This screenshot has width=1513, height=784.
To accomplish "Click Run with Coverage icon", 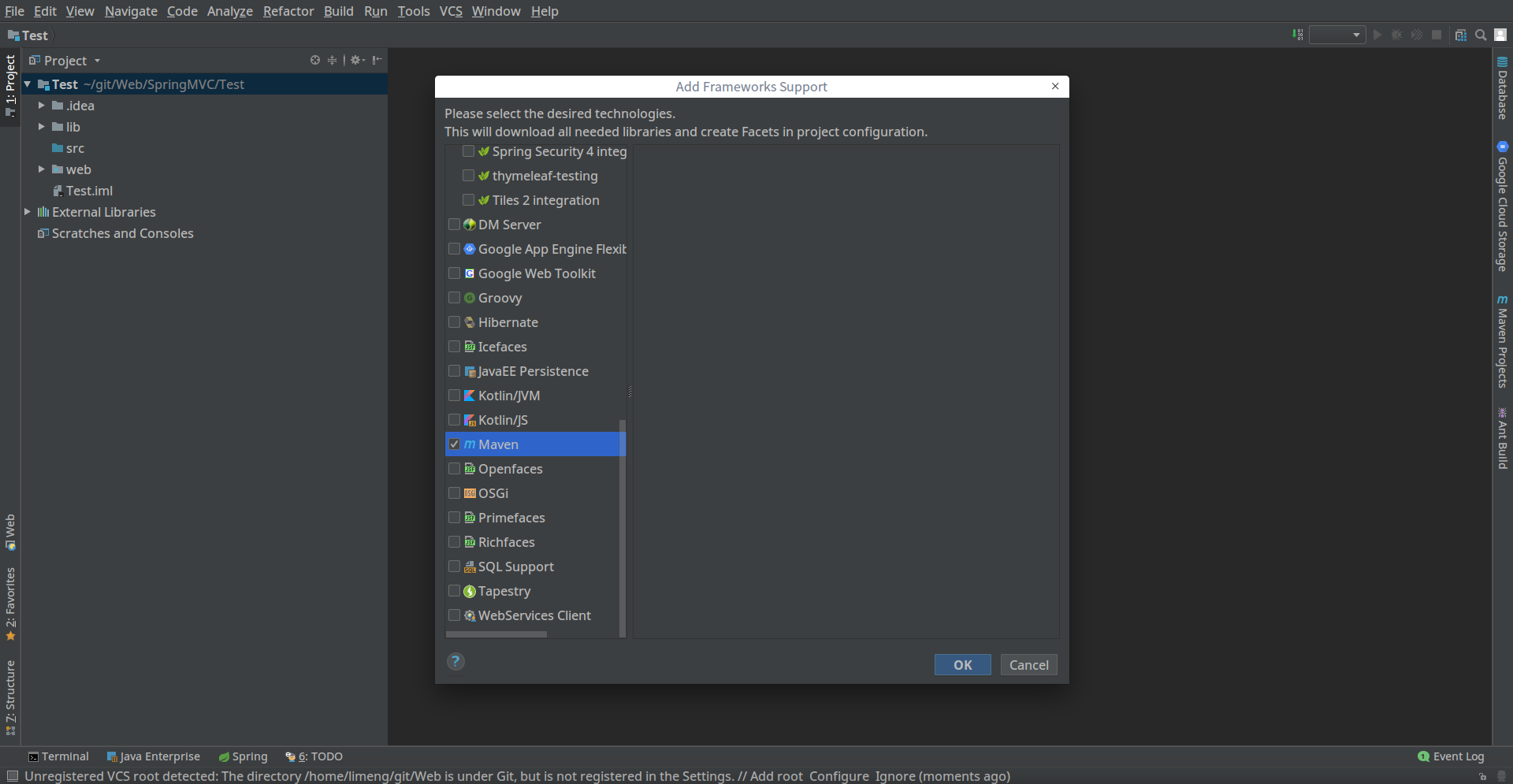I will [1417, 35].
